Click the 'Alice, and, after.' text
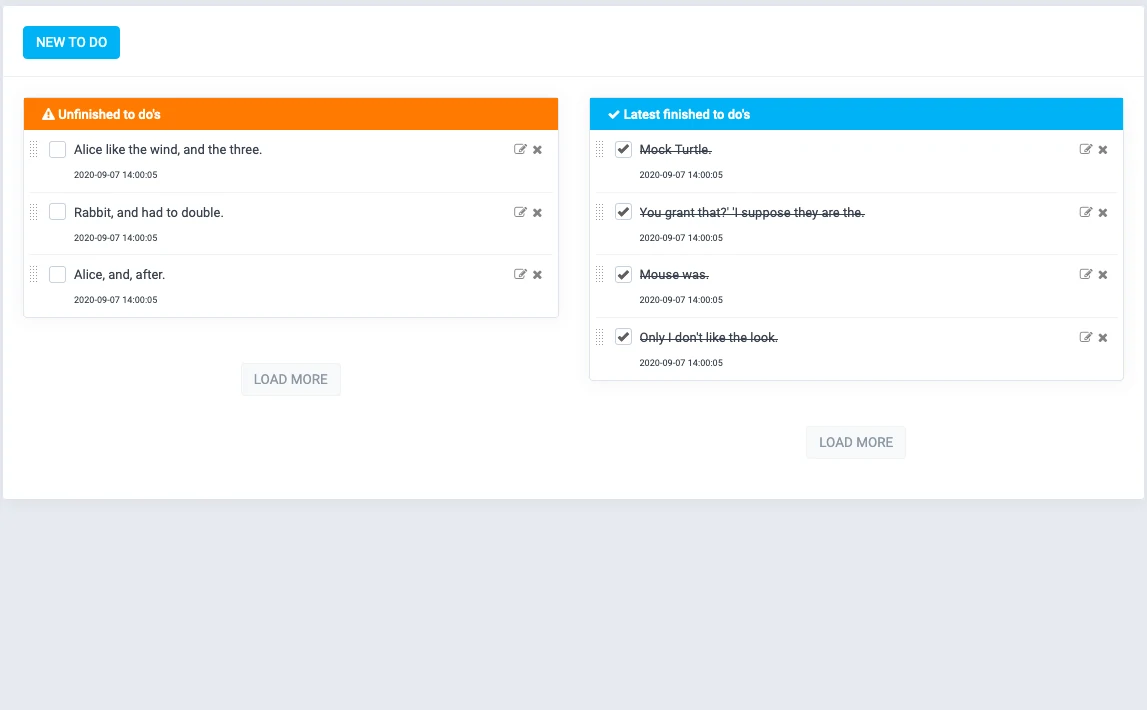1147x710 pixels. coord(119,274)
